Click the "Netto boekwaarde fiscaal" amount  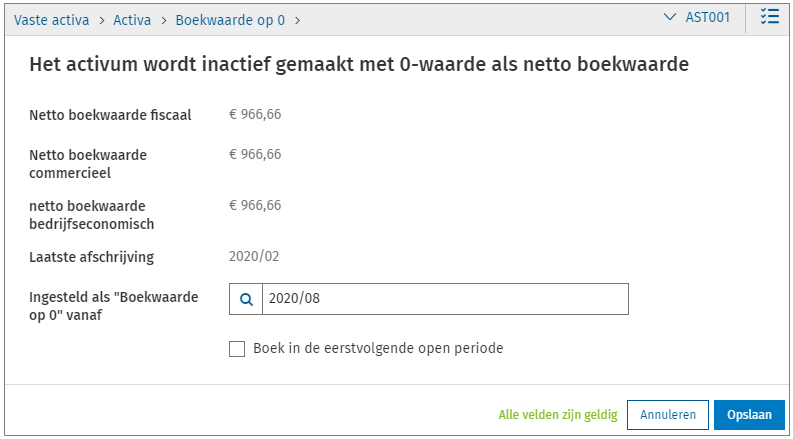[x=255, y=114]
